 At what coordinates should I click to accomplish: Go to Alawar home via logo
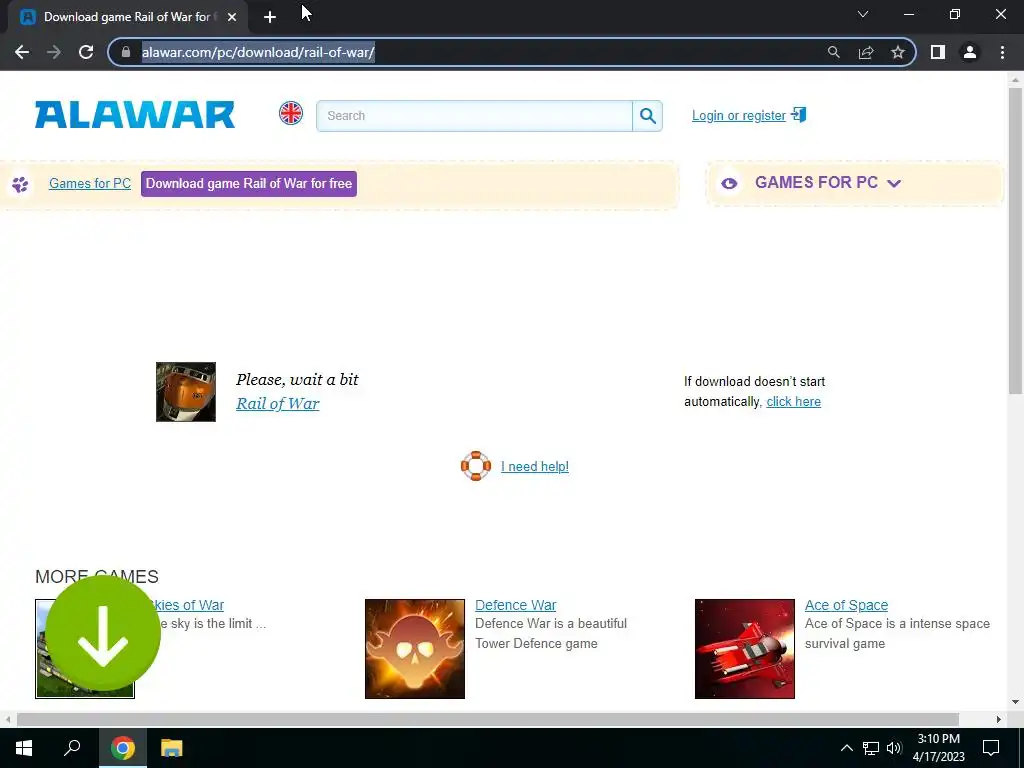coord(135,114)
